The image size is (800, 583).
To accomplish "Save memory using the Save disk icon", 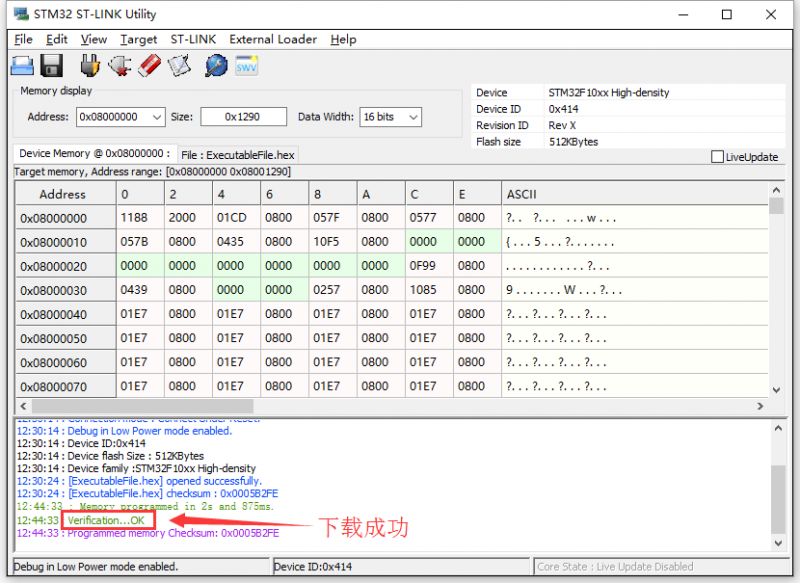I will [51, 65].
